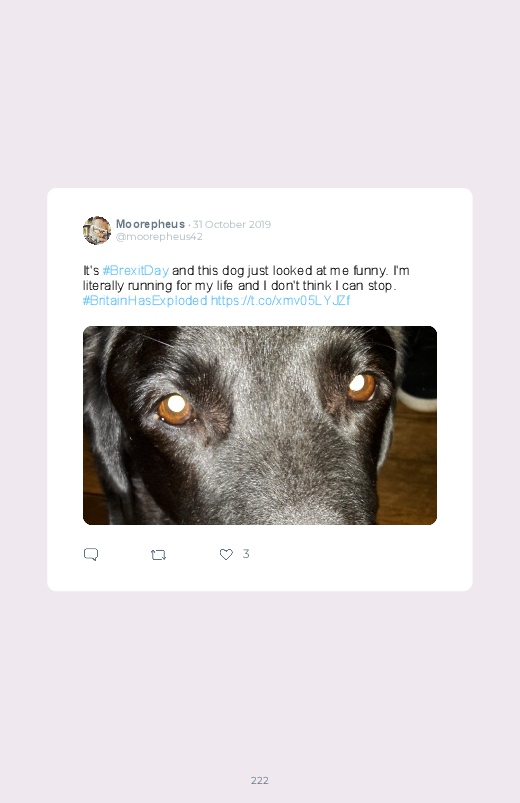The width and height of the screenshot is (520, 803).
Task: Click "looked at me funny" tweet words
Action: point(329,270)
